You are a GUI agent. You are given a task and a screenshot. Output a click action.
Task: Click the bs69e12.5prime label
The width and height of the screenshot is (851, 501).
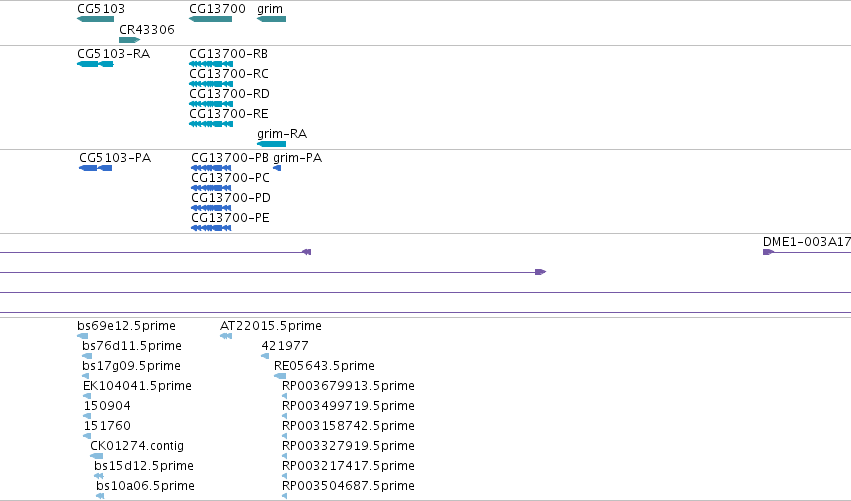[x=126, y=326]
